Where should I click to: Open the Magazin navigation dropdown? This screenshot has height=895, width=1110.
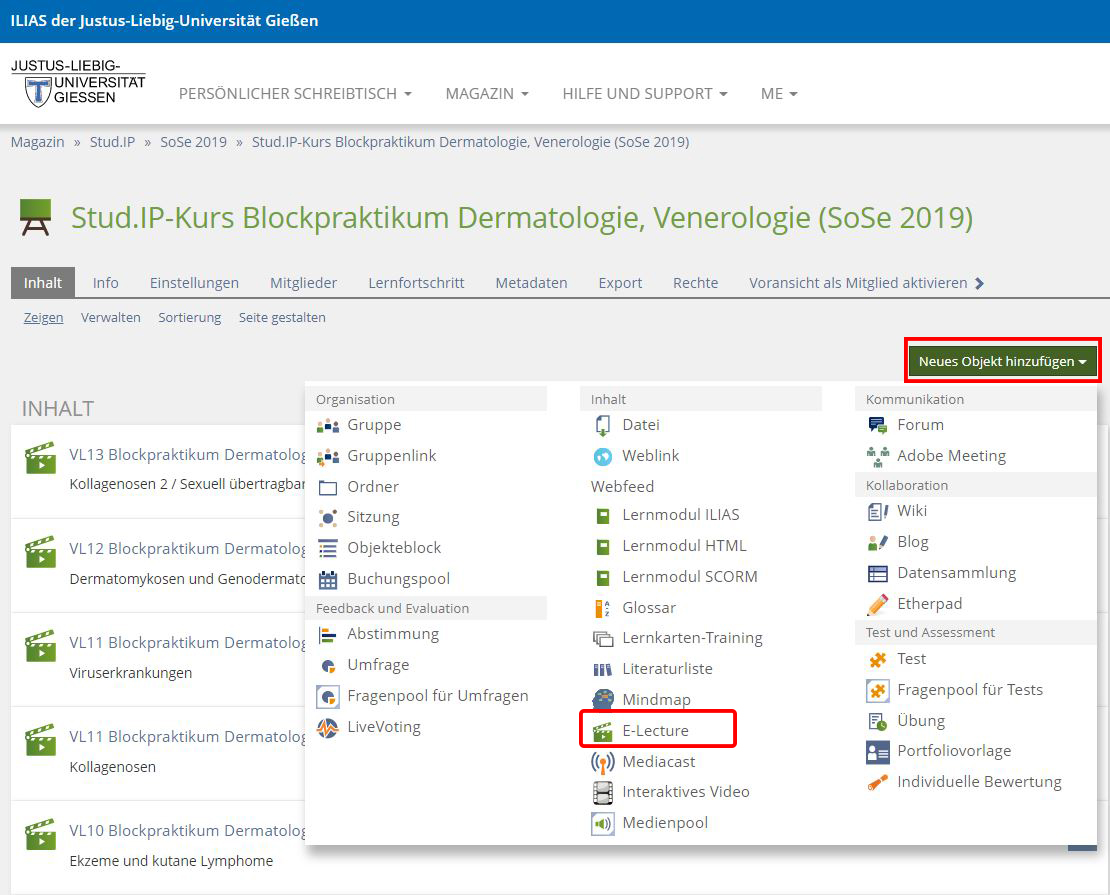point(487,93)
